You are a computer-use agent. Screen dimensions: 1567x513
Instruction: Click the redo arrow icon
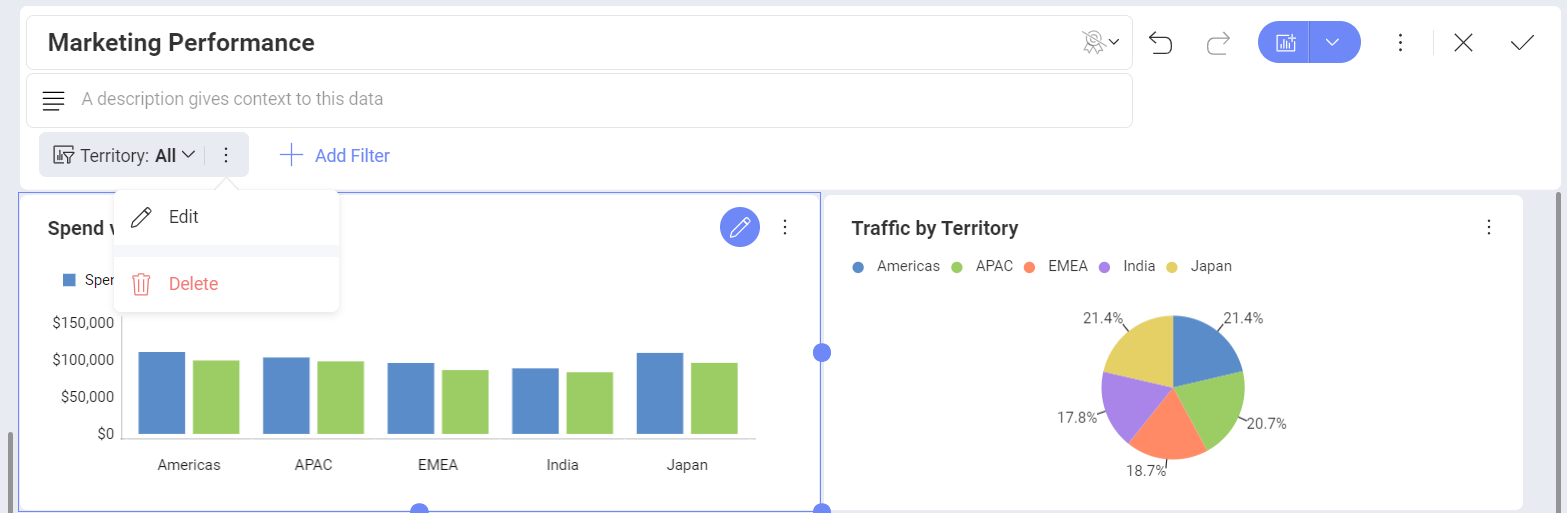point(1218,43)
